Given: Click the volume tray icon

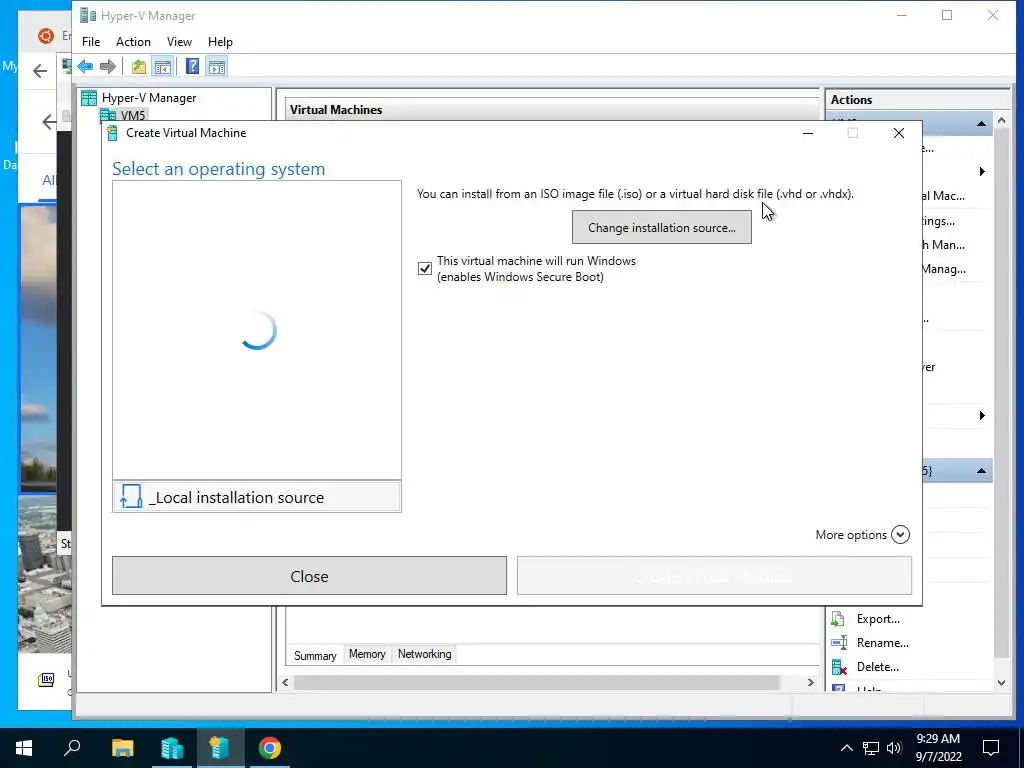Looking at the screenshot, I should (x=894, y=748).
